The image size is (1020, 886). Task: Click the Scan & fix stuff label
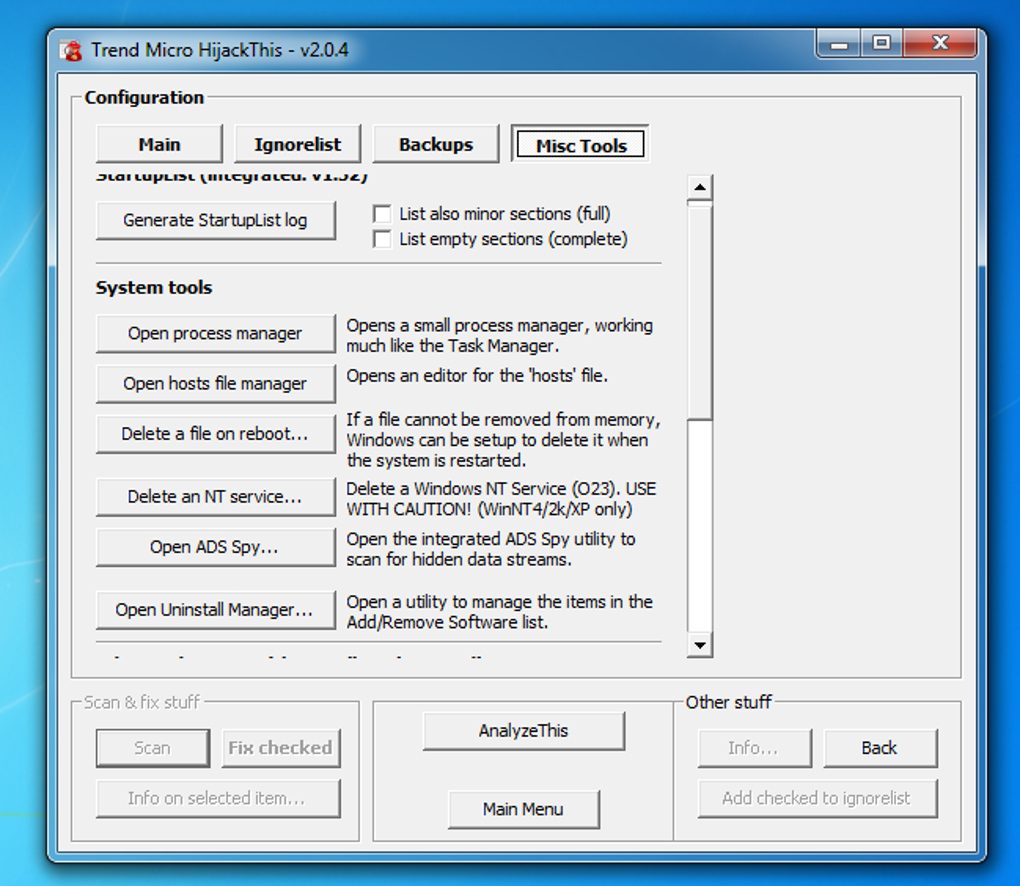tap(142, 703)
